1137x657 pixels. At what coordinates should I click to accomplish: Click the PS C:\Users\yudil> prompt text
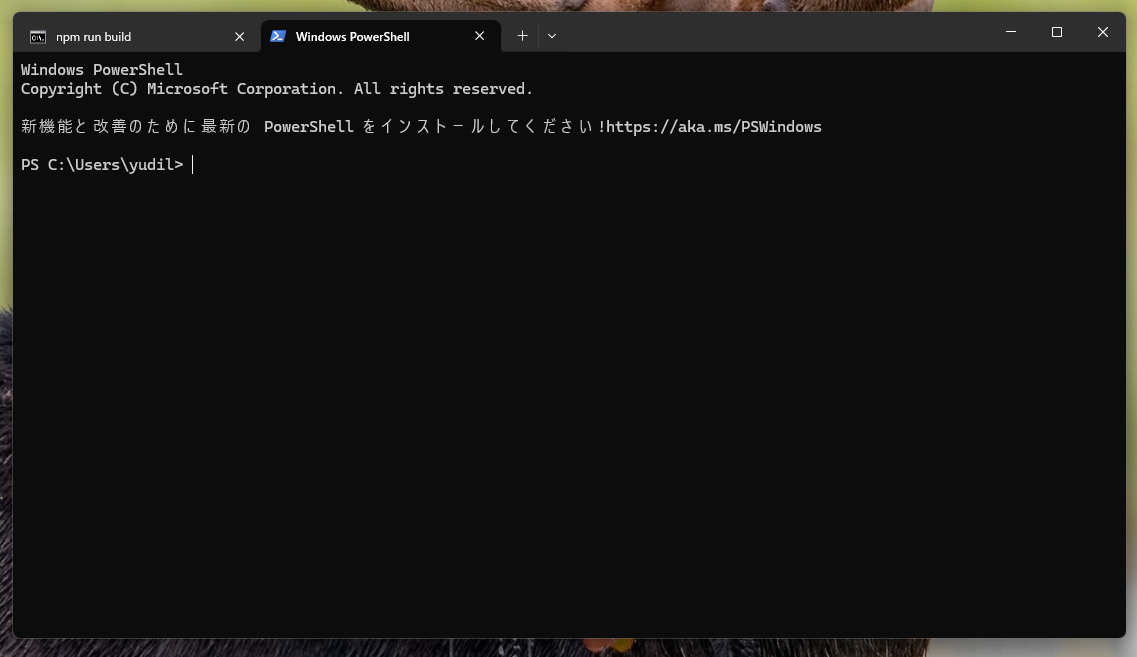point(102,165)
